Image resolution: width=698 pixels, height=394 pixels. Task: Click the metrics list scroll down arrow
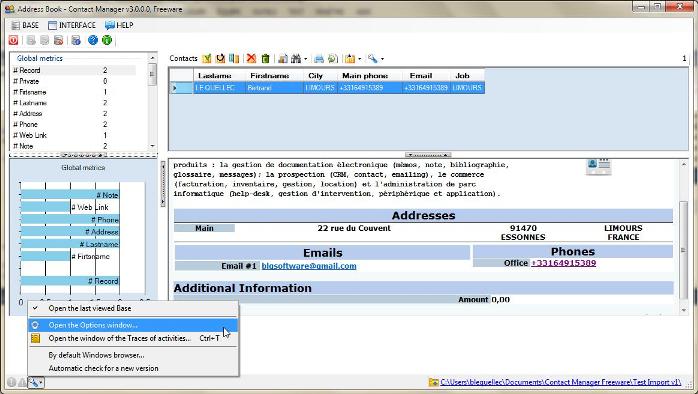[x=152, y=146]
